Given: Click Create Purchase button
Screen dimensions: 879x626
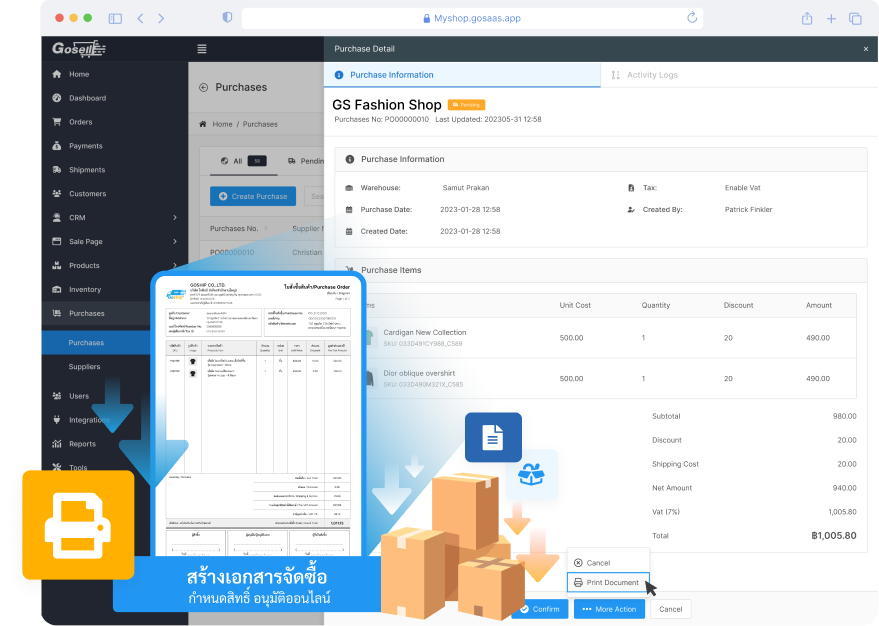Looking at the screenshot, I should click(253, 196).
